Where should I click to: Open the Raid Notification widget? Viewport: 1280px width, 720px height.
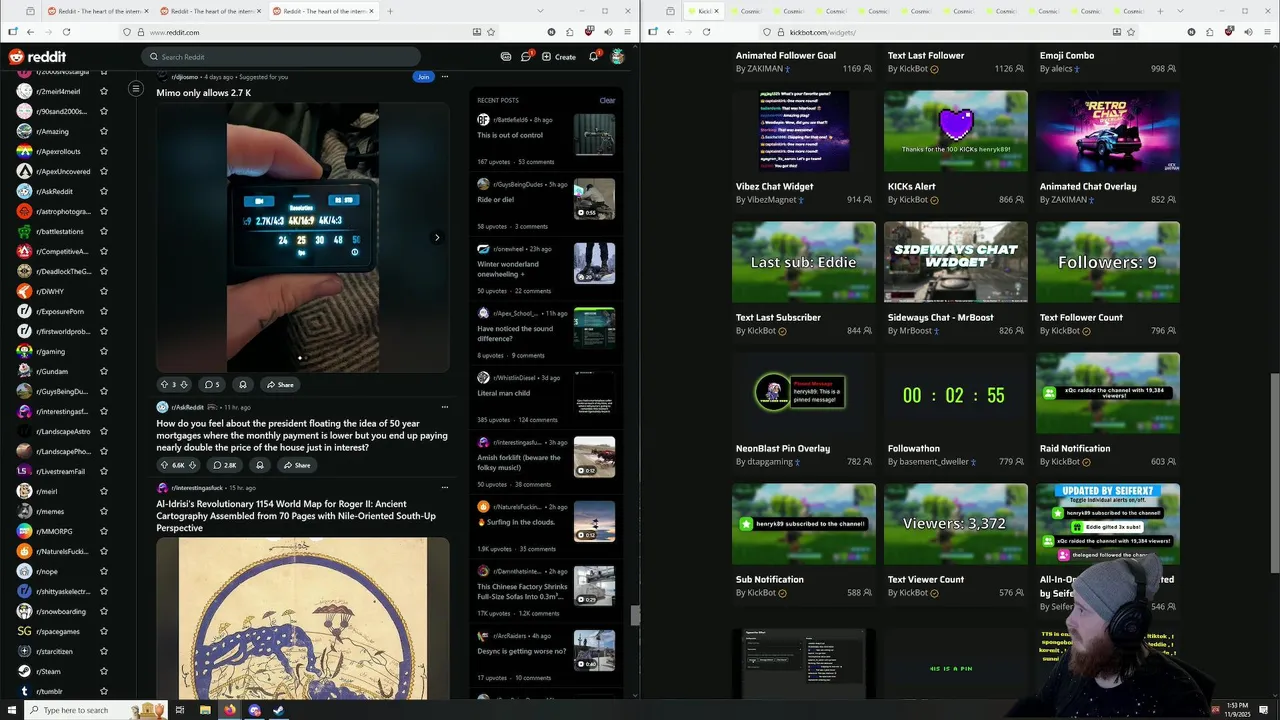1108,394
